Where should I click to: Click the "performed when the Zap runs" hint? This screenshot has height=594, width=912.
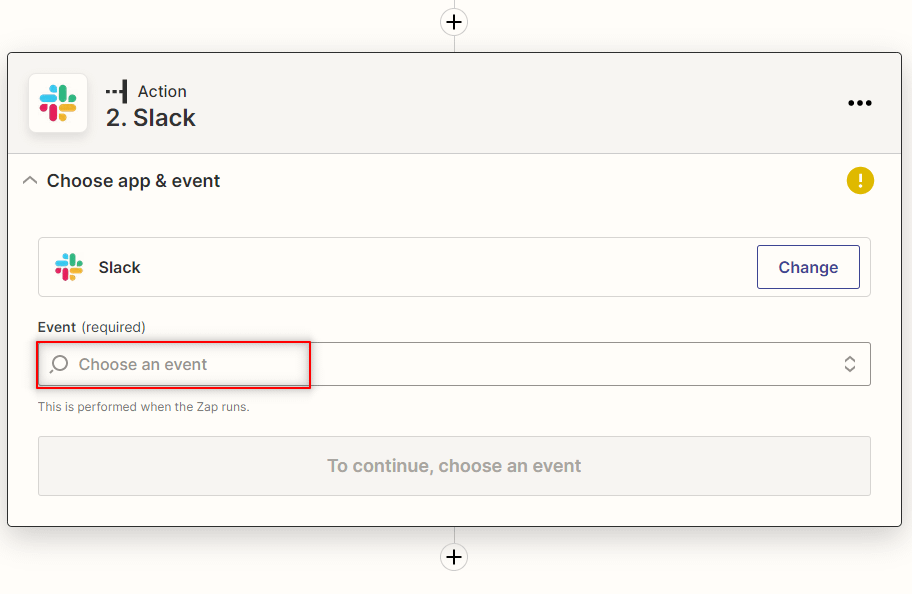pyautogui.click(x=143, y=407)
